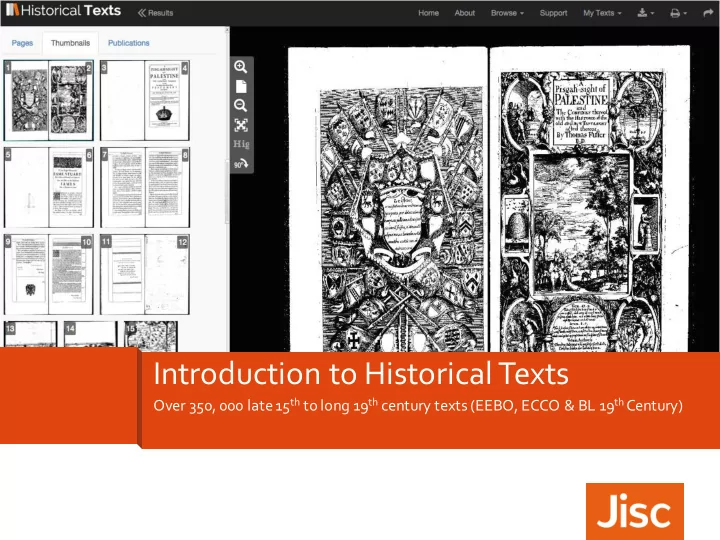
Task: Switch to the Pages tab
Action: [22, 43]
